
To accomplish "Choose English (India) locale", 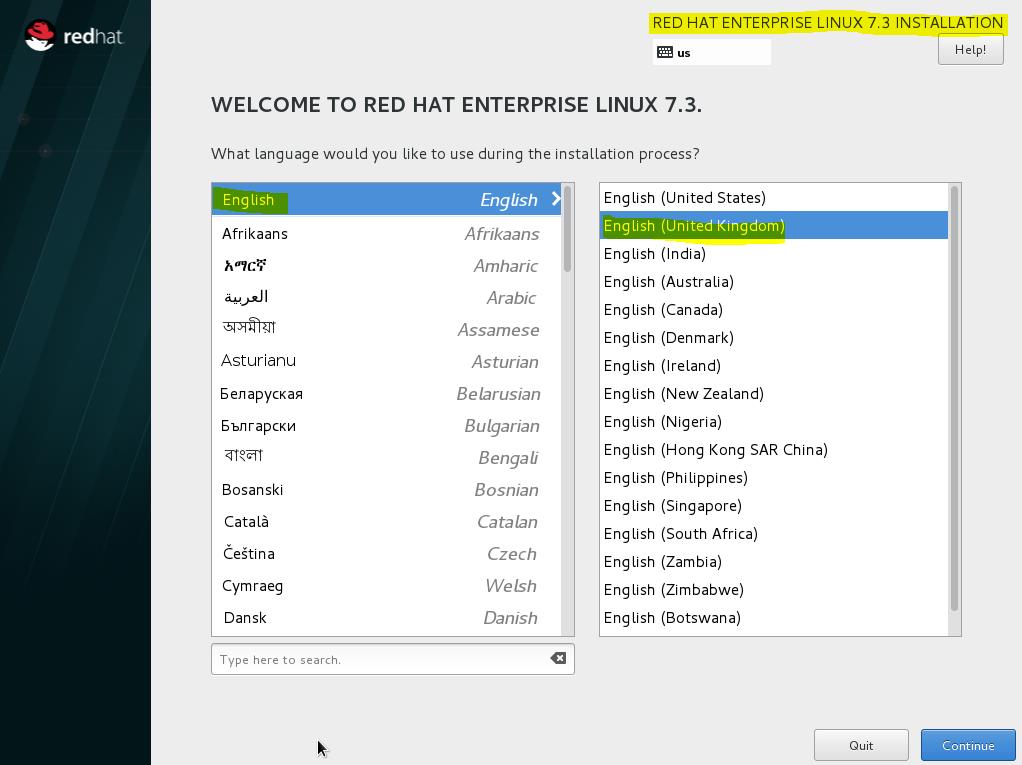I will tap(774, 253).
